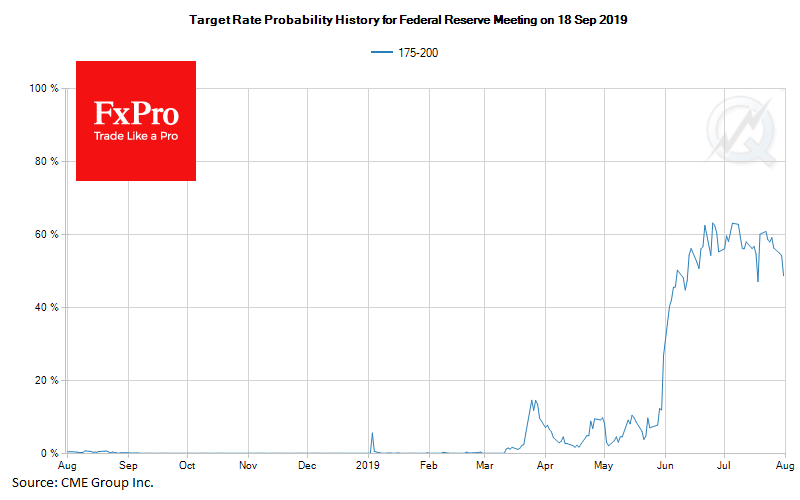
Task: Open the Source: CME Group Inc. caption
Action: point(83,483)
